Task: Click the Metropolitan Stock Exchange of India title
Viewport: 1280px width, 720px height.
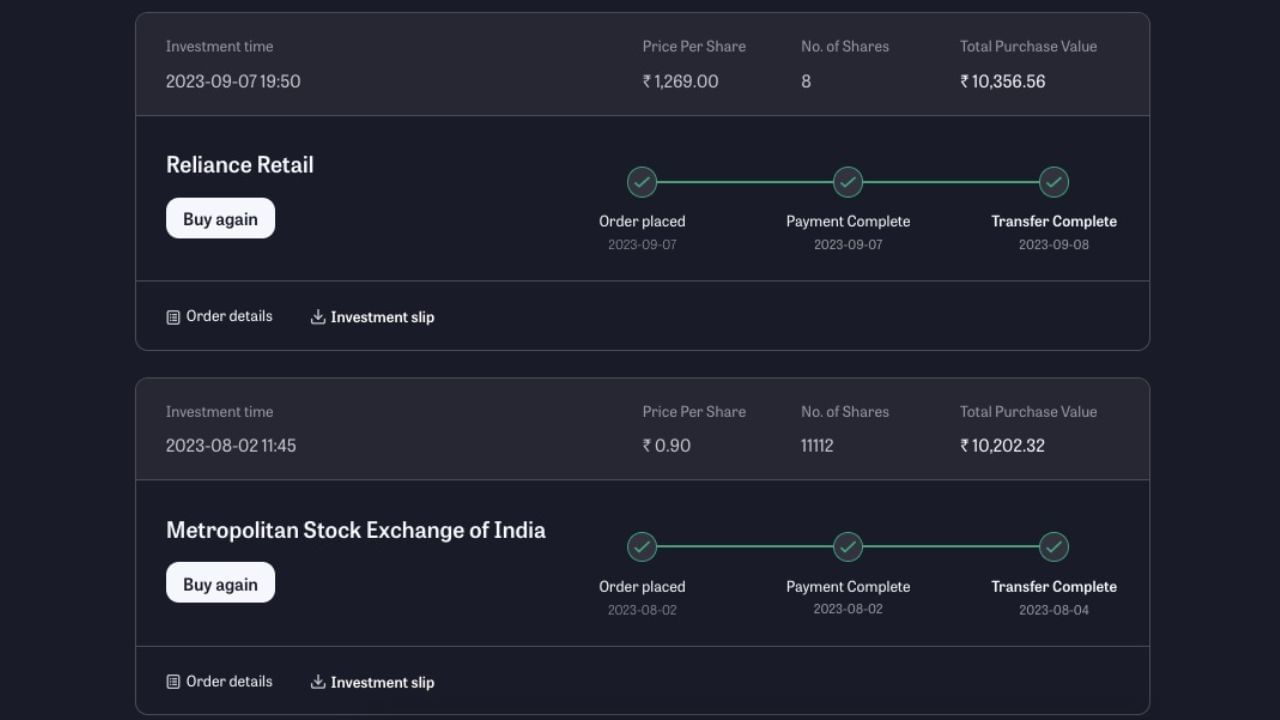Action: coord(356,530)
